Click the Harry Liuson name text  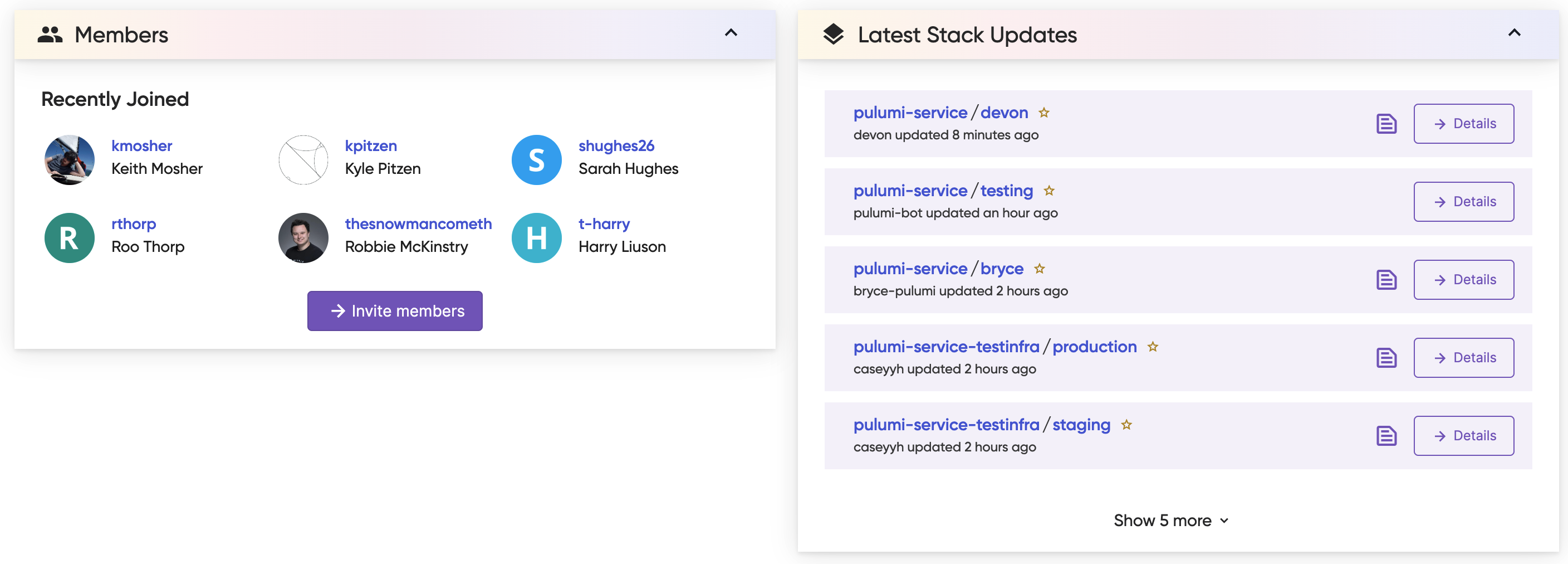pos(622,247)
